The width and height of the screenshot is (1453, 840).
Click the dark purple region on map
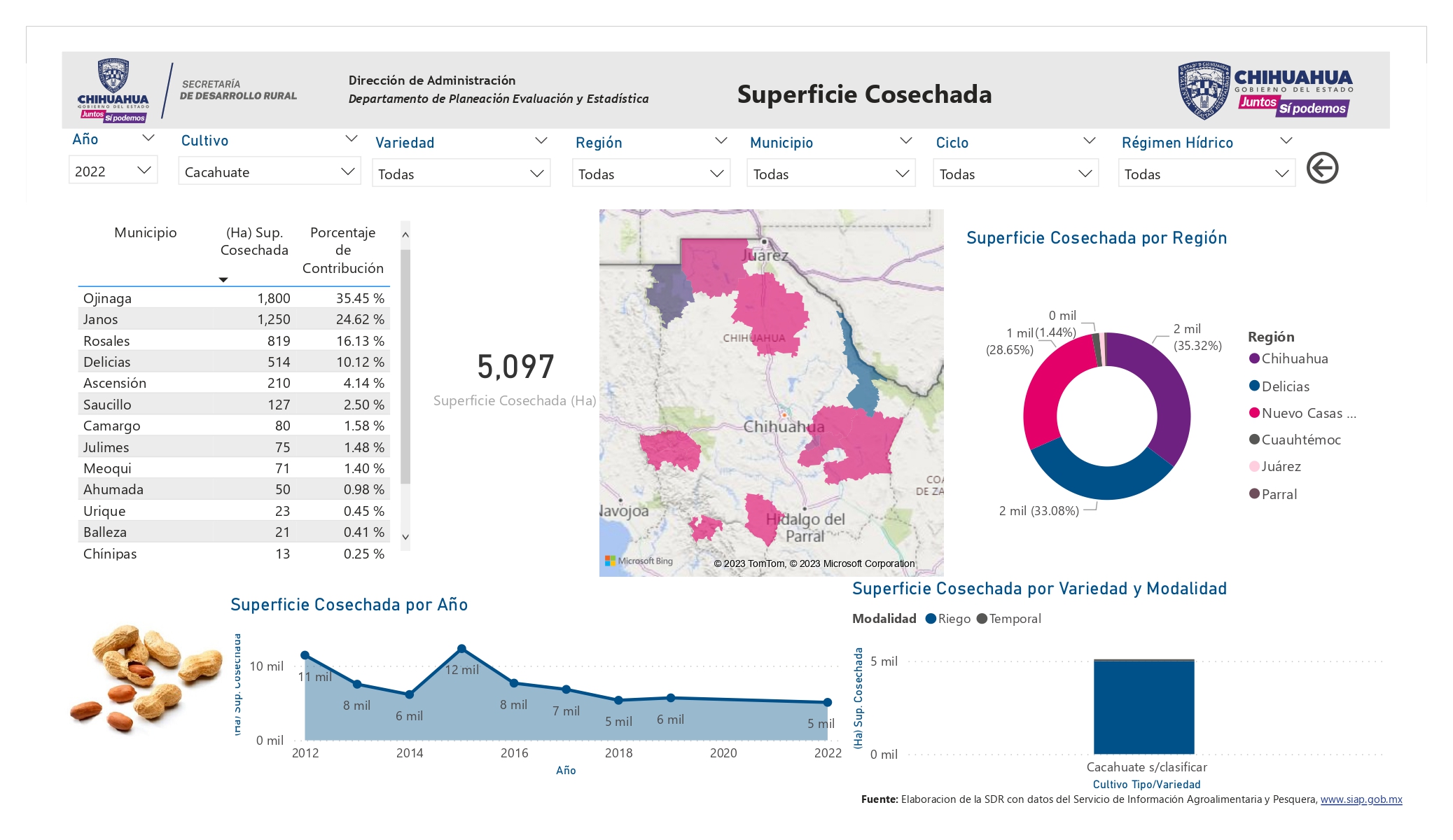669,294
